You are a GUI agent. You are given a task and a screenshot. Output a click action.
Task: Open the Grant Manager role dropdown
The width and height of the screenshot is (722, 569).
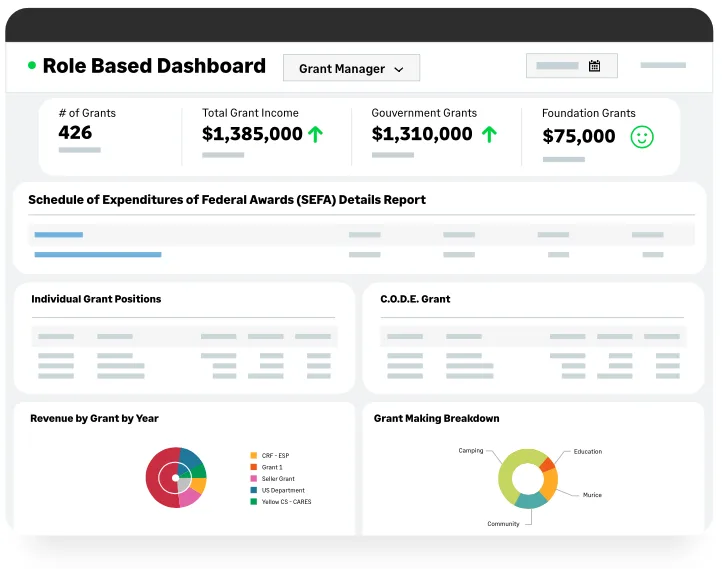351,68
